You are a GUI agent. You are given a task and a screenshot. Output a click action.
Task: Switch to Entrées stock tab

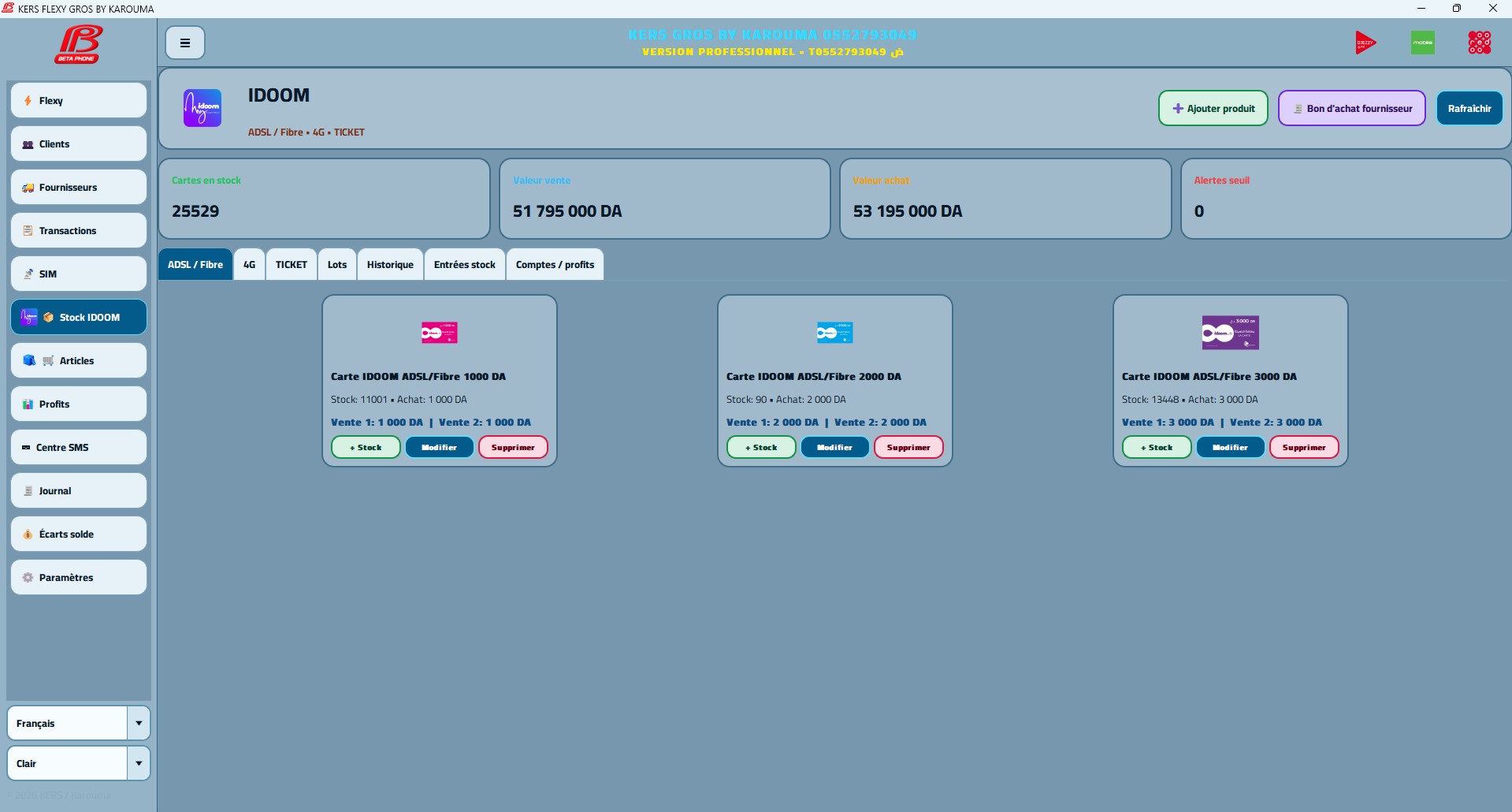pos(465,264)
